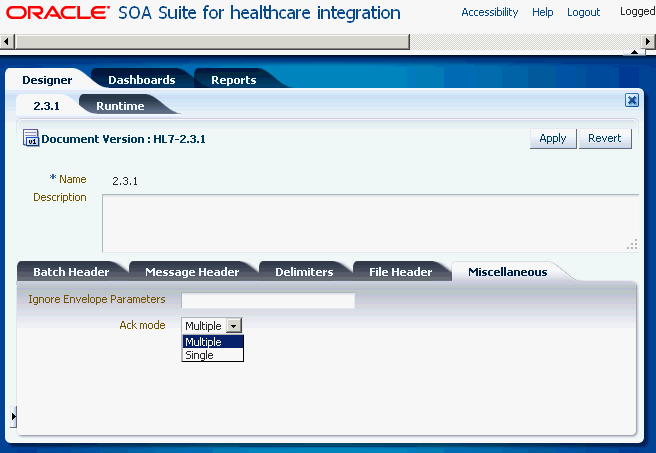Click the document version icon beside HL7-2.3.1

click(31, 138)
